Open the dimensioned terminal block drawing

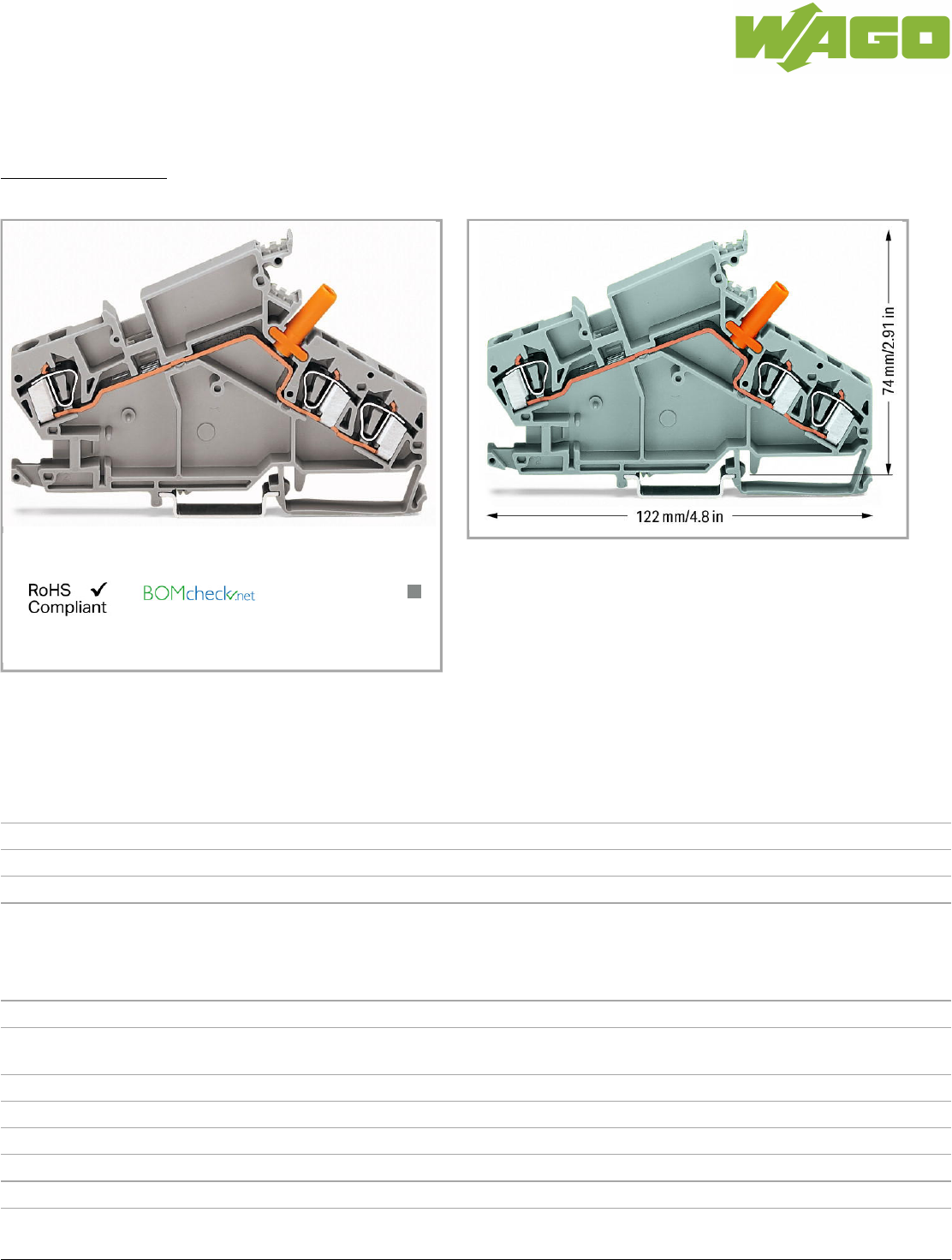pos(687,379)
